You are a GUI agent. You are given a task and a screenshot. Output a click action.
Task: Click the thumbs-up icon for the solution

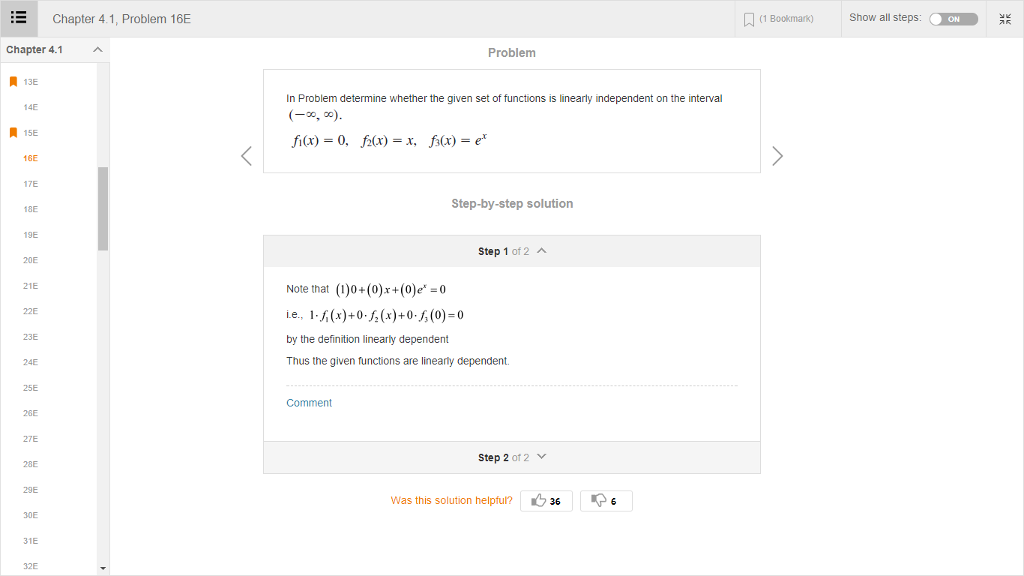(x=537, y=500)
